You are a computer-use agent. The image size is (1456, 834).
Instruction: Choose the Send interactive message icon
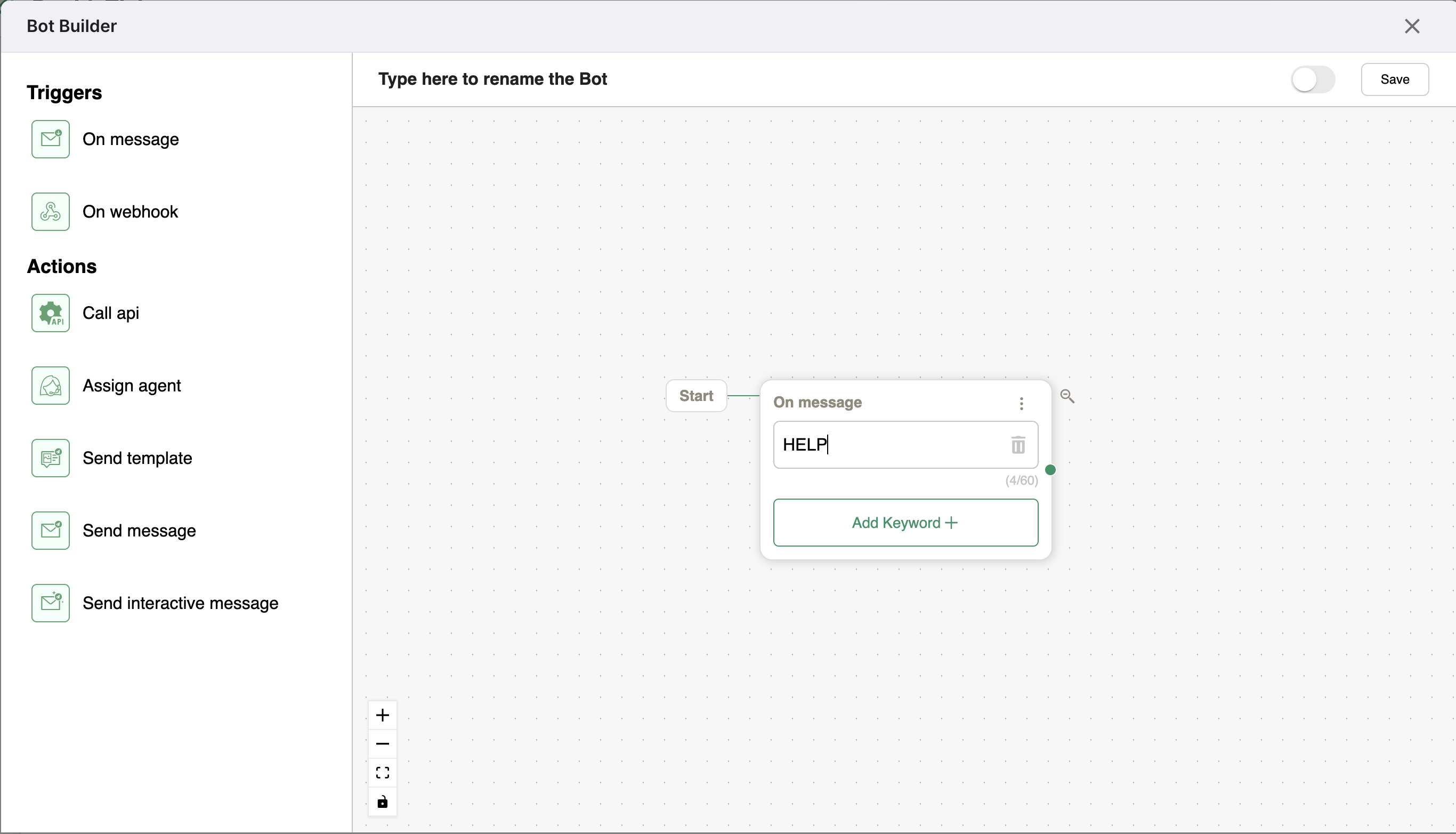pyautogui.click(x=51, y=603)
